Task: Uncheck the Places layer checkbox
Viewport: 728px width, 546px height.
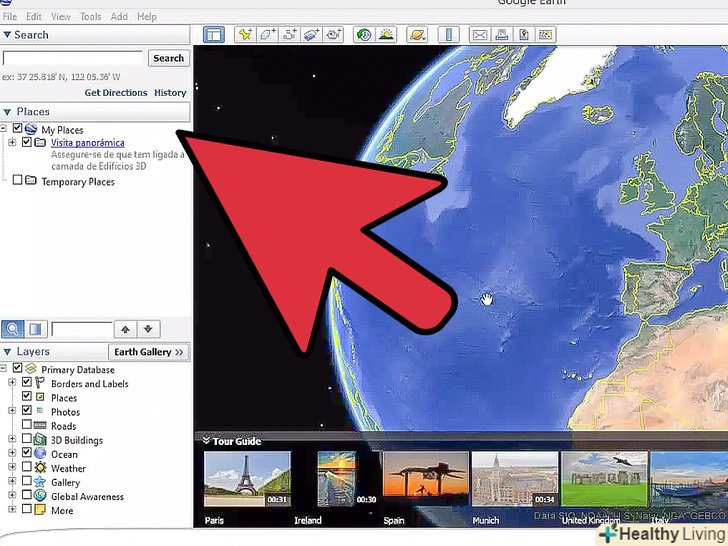Action: (27, 396)
